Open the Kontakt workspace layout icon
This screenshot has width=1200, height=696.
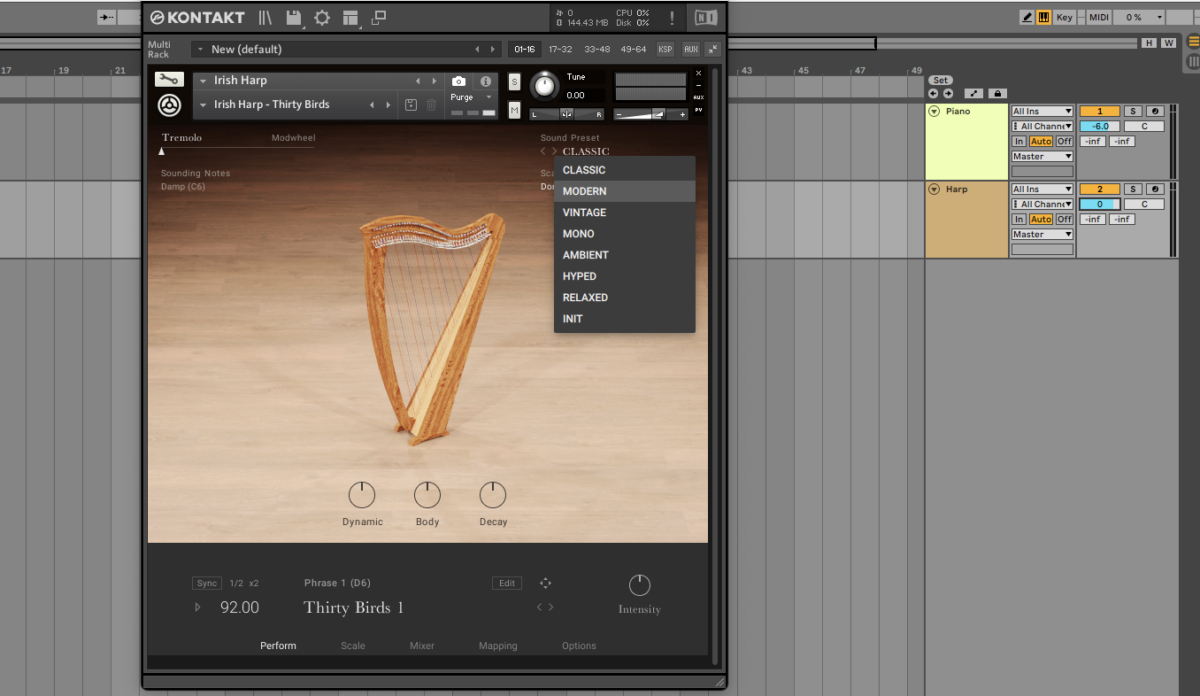(x=350, y=18)
